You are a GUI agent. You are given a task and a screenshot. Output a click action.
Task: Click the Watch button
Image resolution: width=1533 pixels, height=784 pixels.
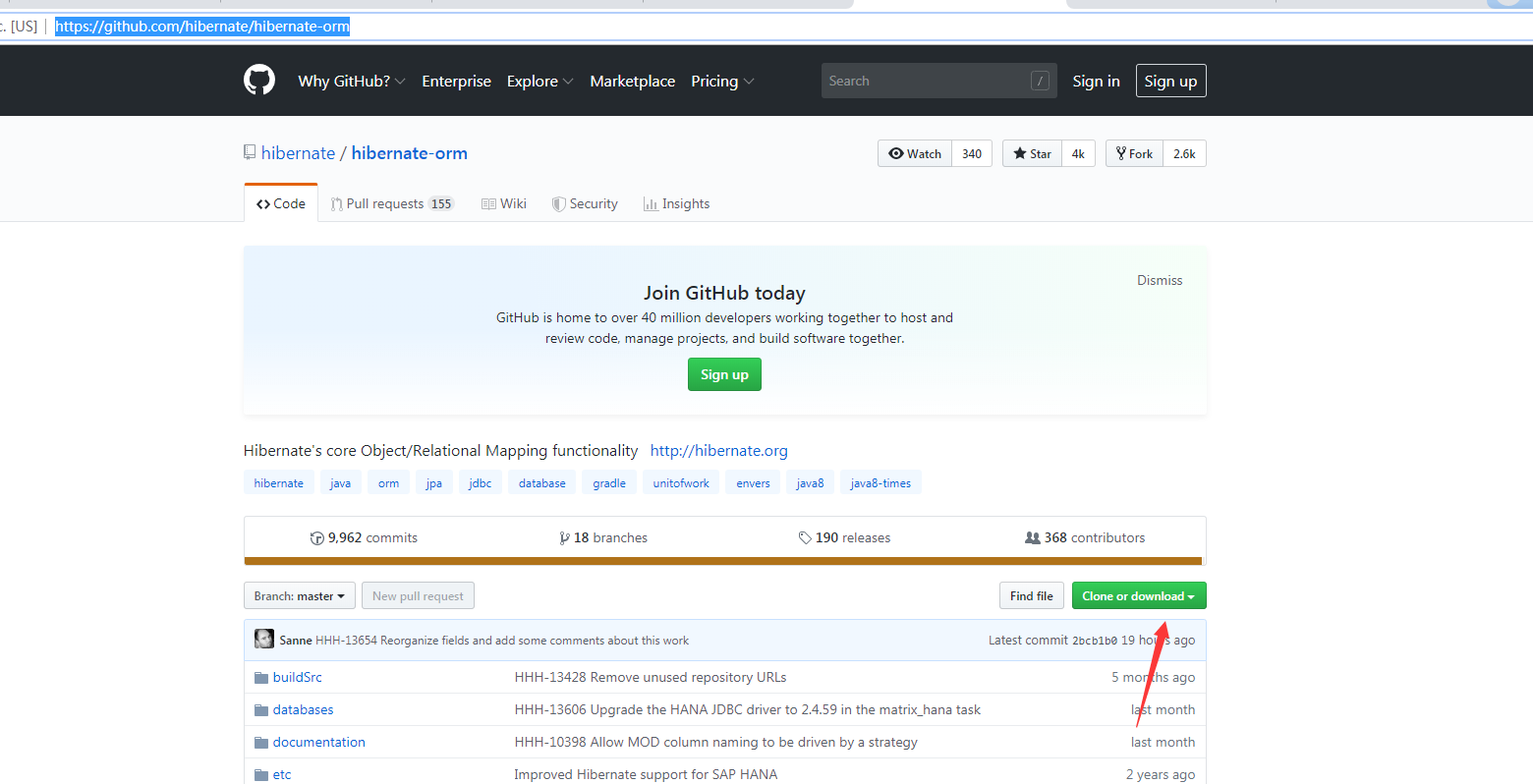pos(915,153)
